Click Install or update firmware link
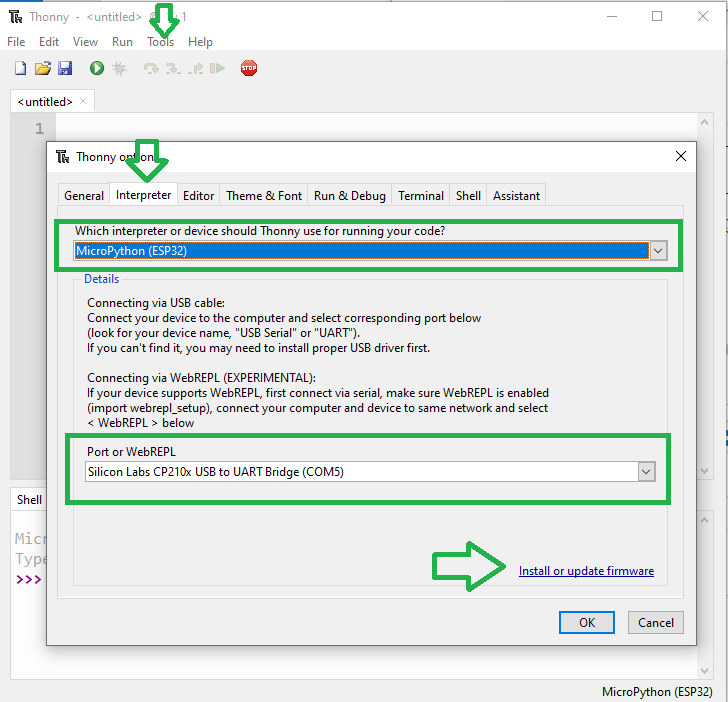The width and height of the screenshot is (728, 702). click(586, 571)
